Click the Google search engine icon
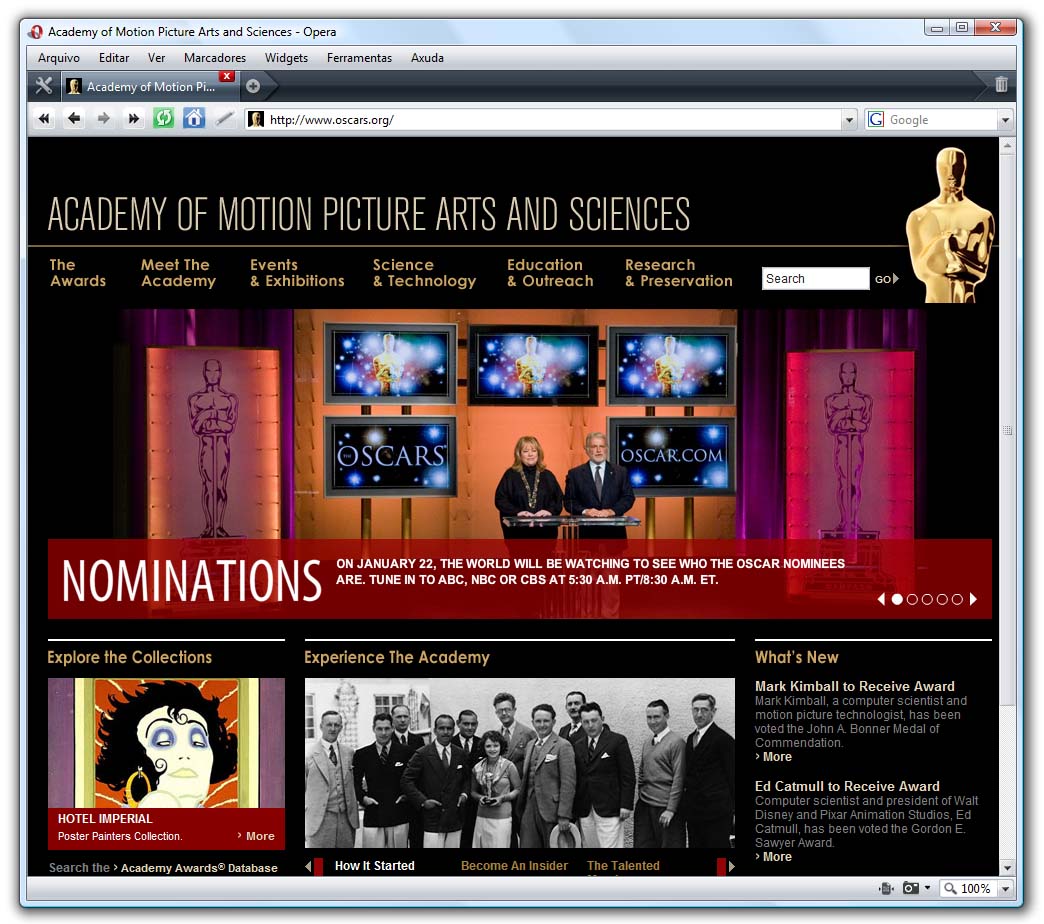This screenshot has height=924, width=1044. pyautogui.click(x=876, y=120)
